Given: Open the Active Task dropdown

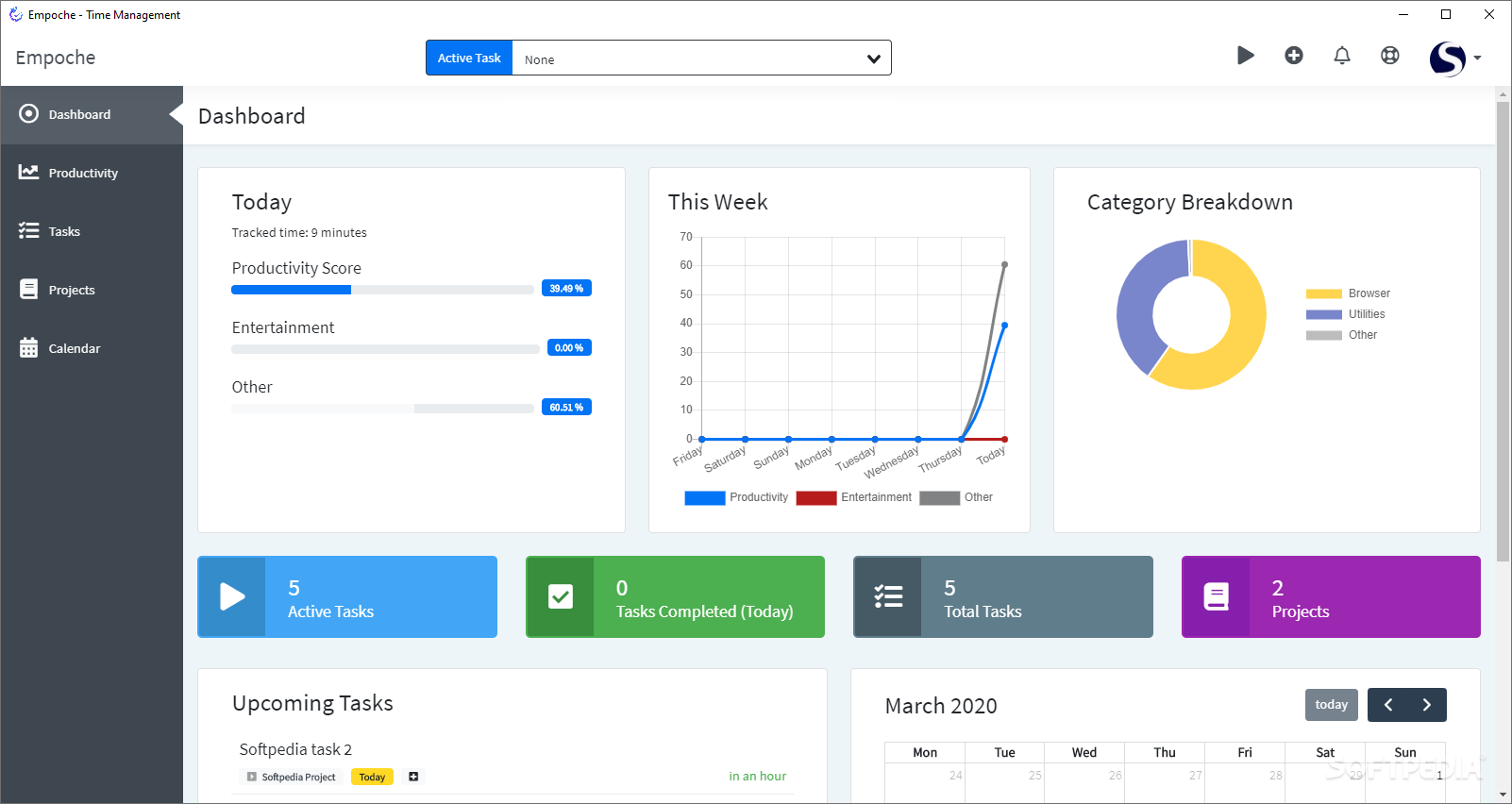Looking at the screenshot, I should pos(701,59).
